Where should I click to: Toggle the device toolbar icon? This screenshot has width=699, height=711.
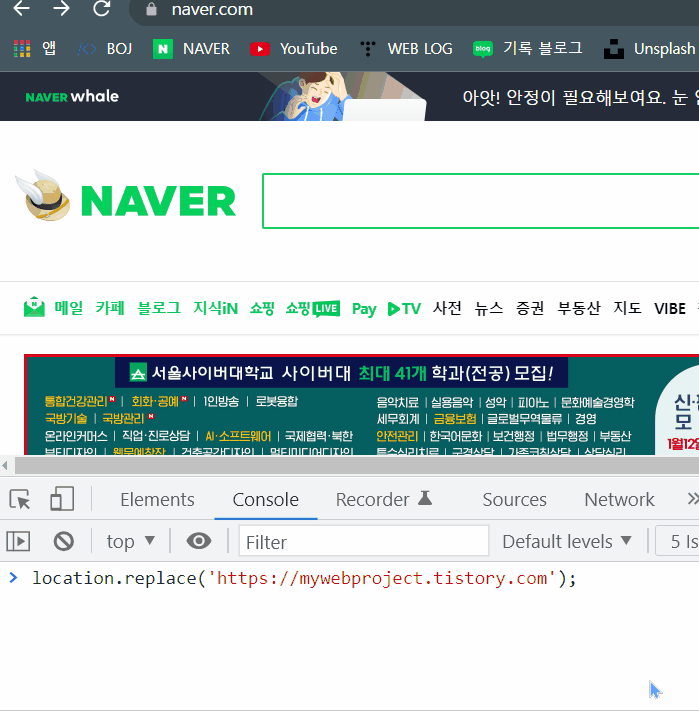point(62,499)
